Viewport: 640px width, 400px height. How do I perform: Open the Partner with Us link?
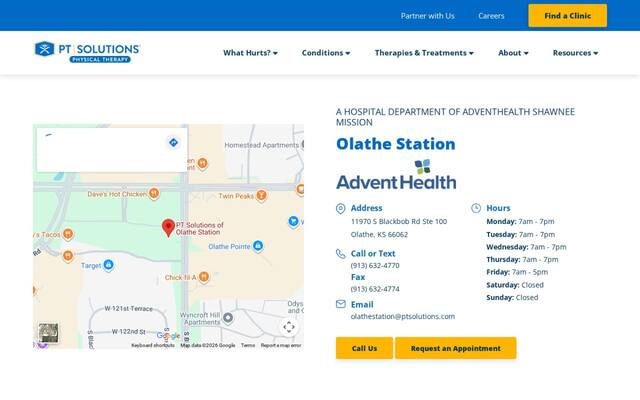[427, 16]
